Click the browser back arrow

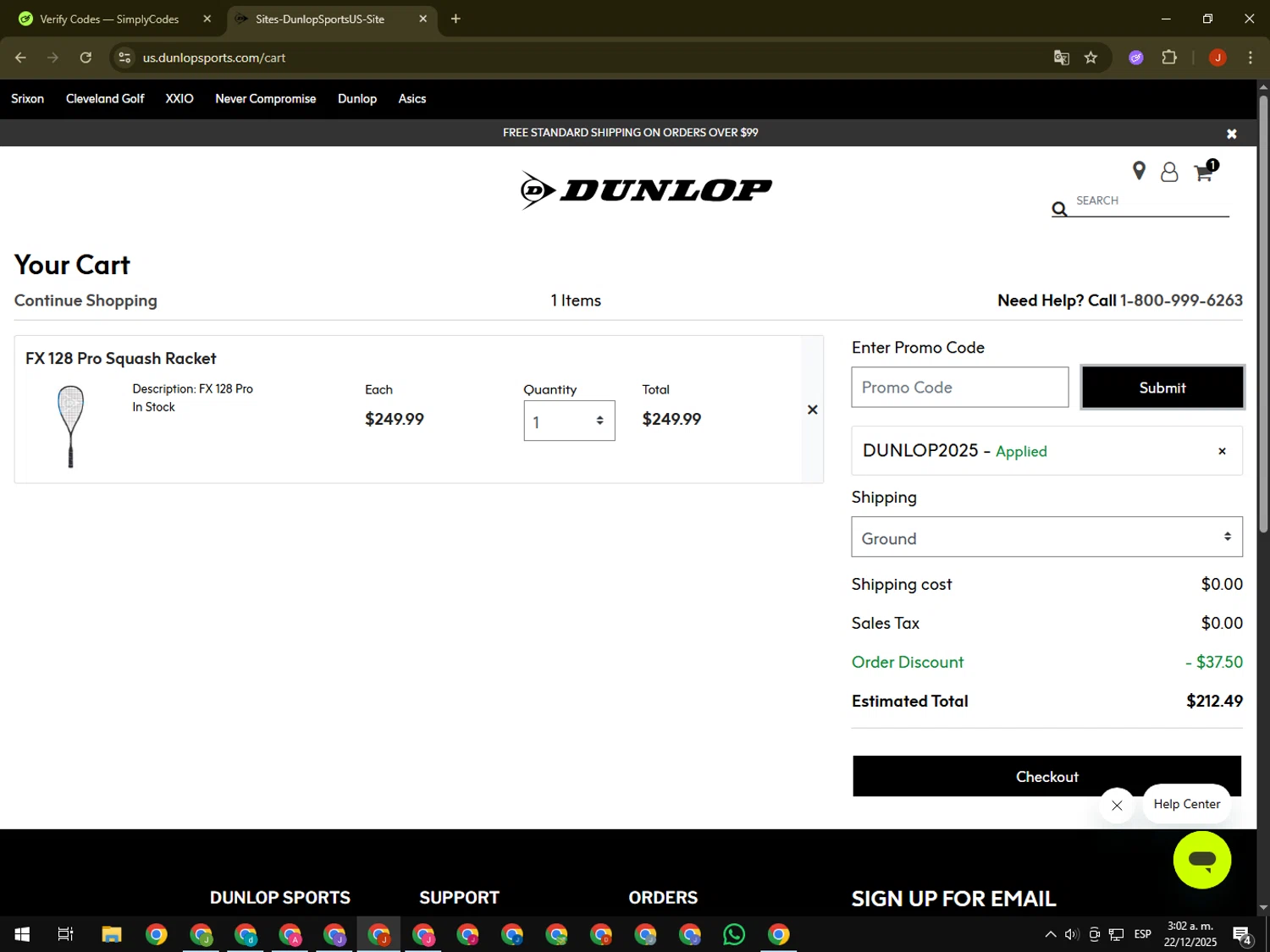pyautogui.click(x=20, y=58)
